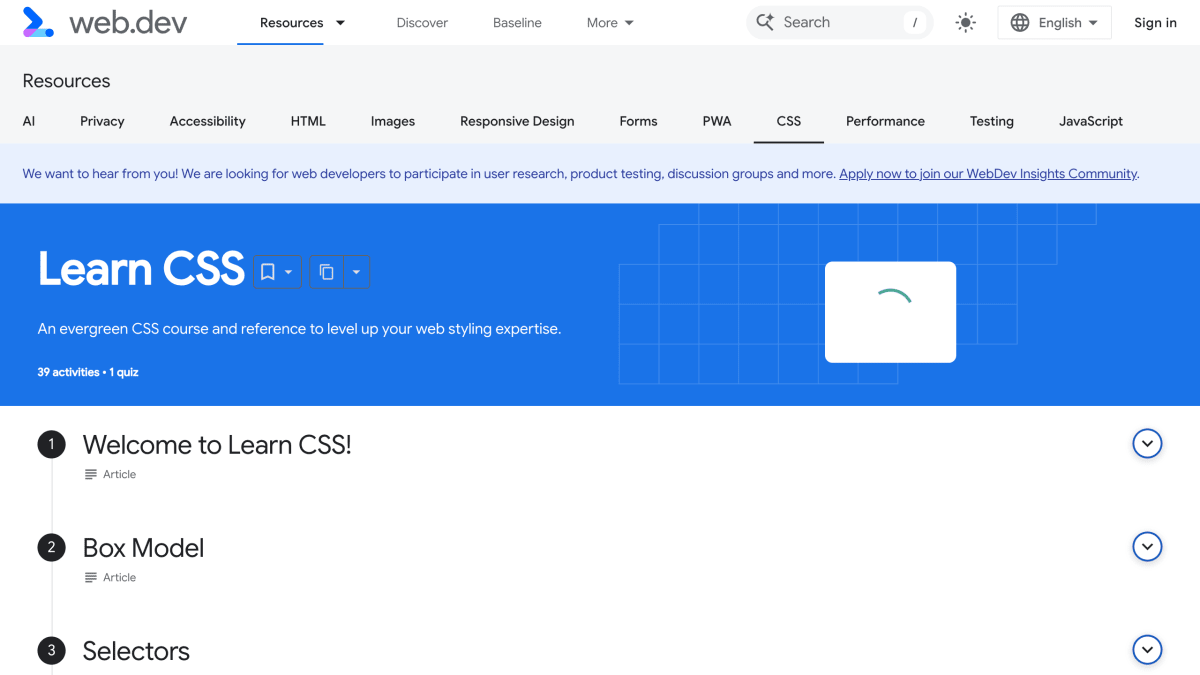Open the Selectors lesson

click(136, 651)
